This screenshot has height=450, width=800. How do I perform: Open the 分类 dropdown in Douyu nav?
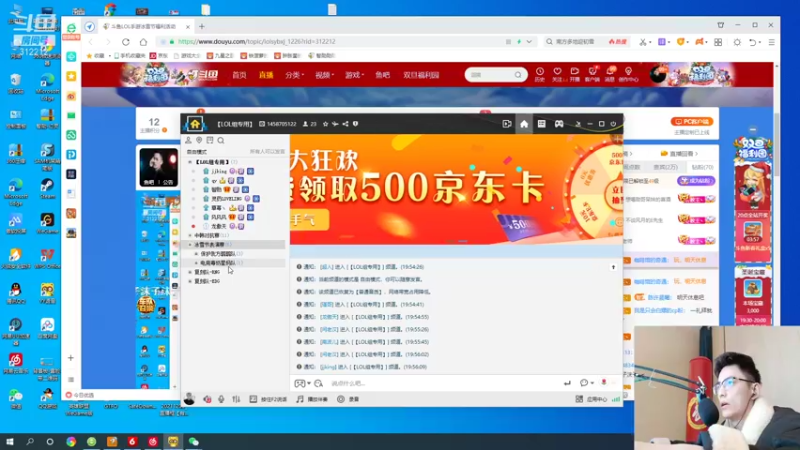[x=294, y=75]
